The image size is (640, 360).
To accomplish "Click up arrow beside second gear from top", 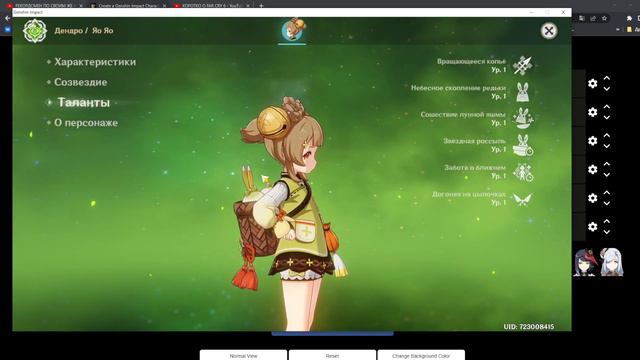I will [x=607, y=107].
